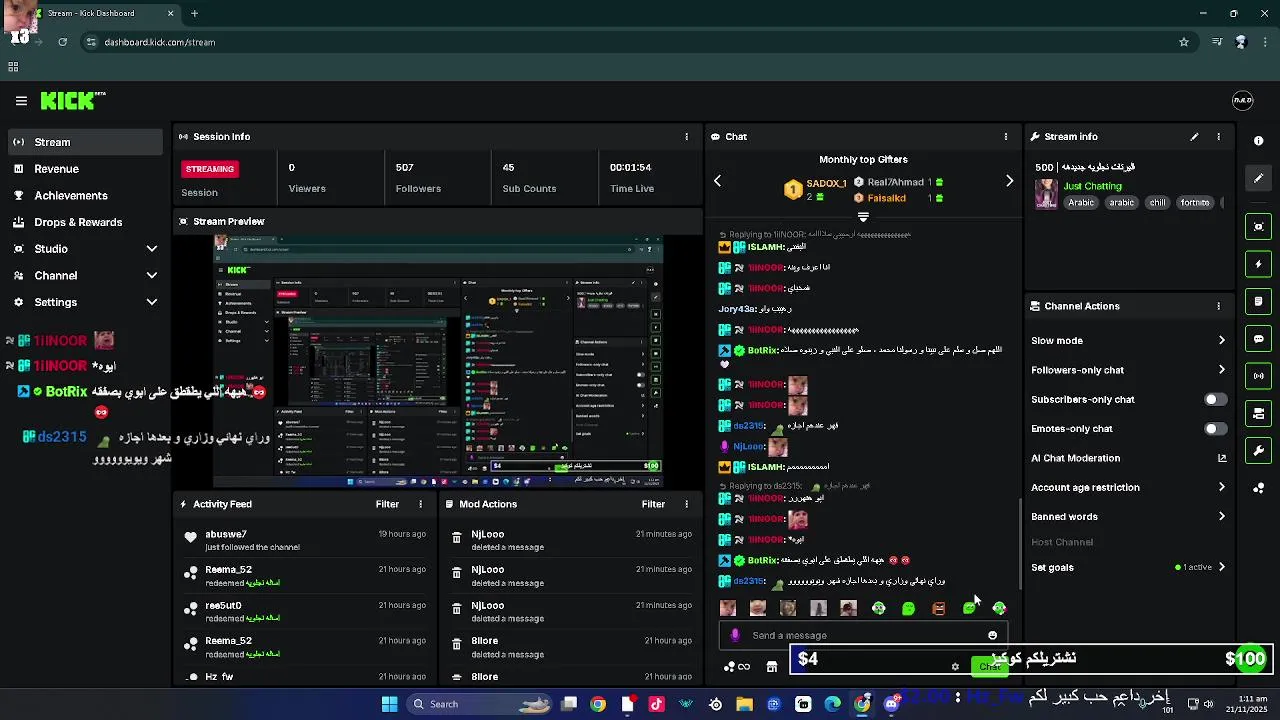Click the Stream Preview video thumbnail
1280x720 pixels.
click(438, 360)
